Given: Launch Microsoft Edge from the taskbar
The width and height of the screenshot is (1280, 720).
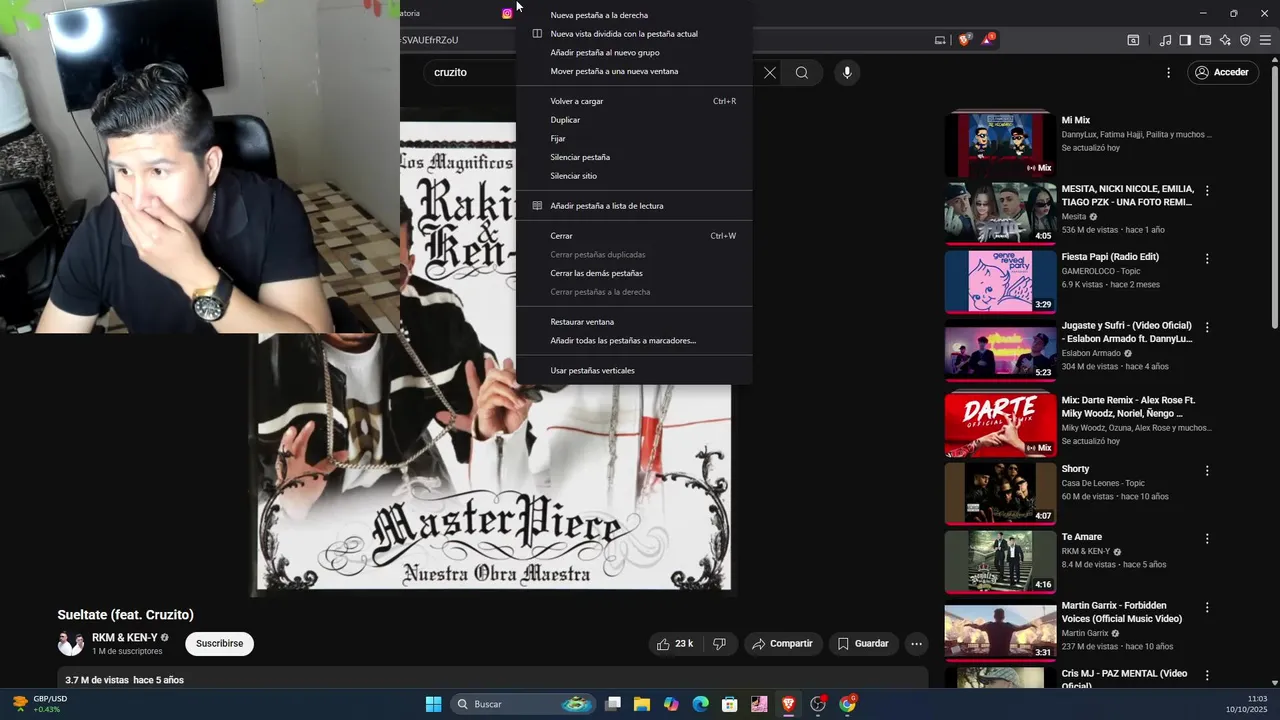Looking at the screenshot, I should pos(701,704).
